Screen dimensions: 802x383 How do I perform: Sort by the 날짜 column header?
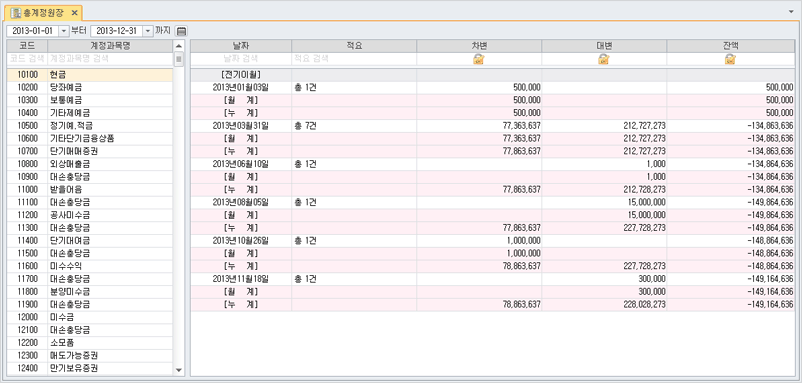coord(241,47)
